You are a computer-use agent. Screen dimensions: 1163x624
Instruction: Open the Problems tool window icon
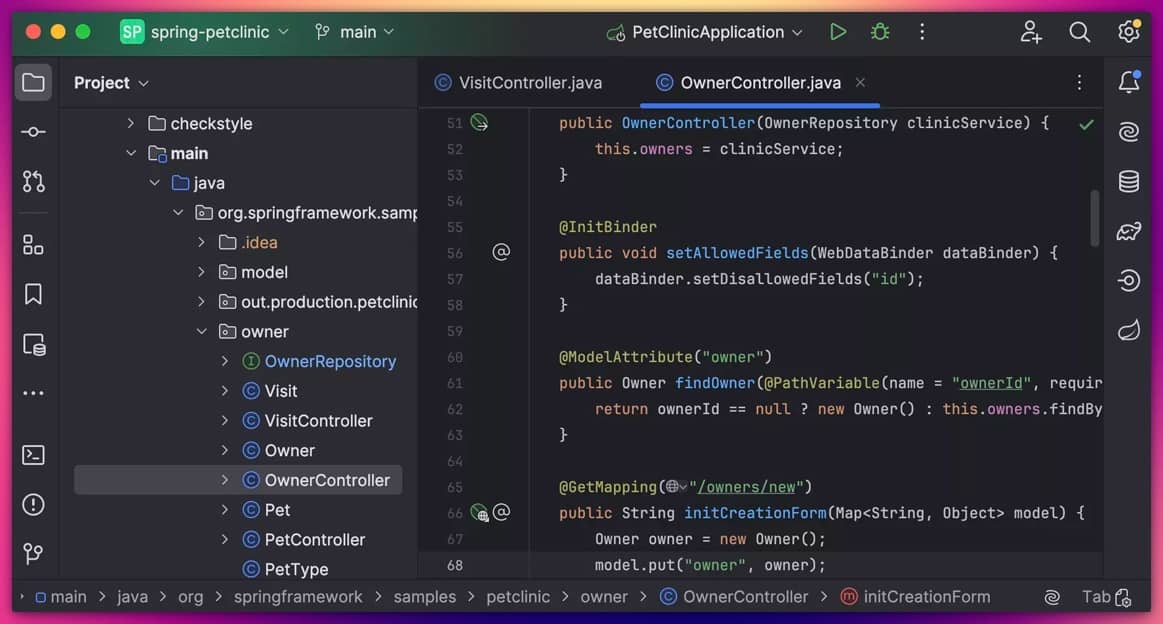(x=33, y=504)
